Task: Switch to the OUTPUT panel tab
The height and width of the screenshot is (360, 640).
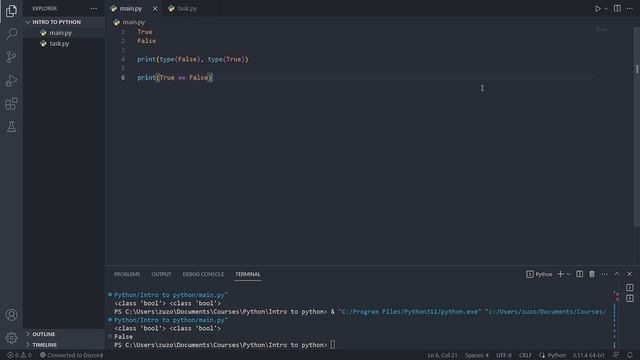Action: tap(161, 274)
